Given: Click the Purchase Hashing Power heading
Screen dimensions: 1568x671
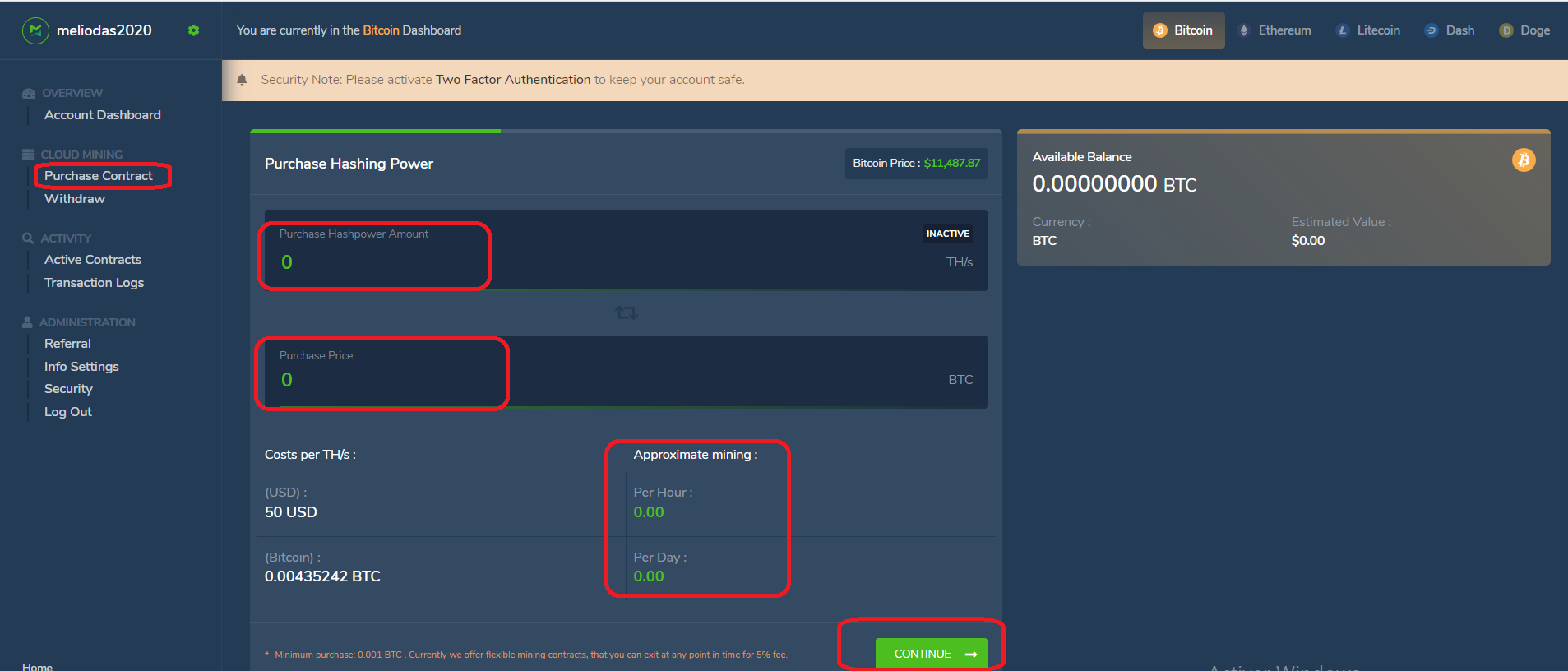Looking at the screenshot, I should [x=349, y=164].
